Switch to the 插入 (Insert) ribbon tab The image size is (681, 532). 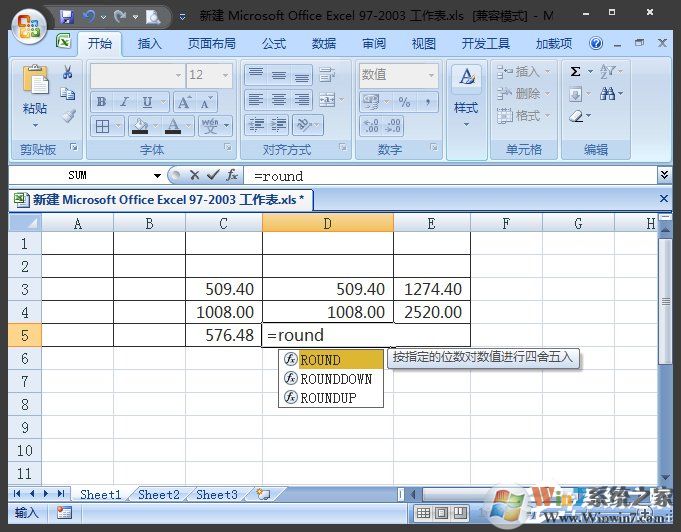[150, 44]
